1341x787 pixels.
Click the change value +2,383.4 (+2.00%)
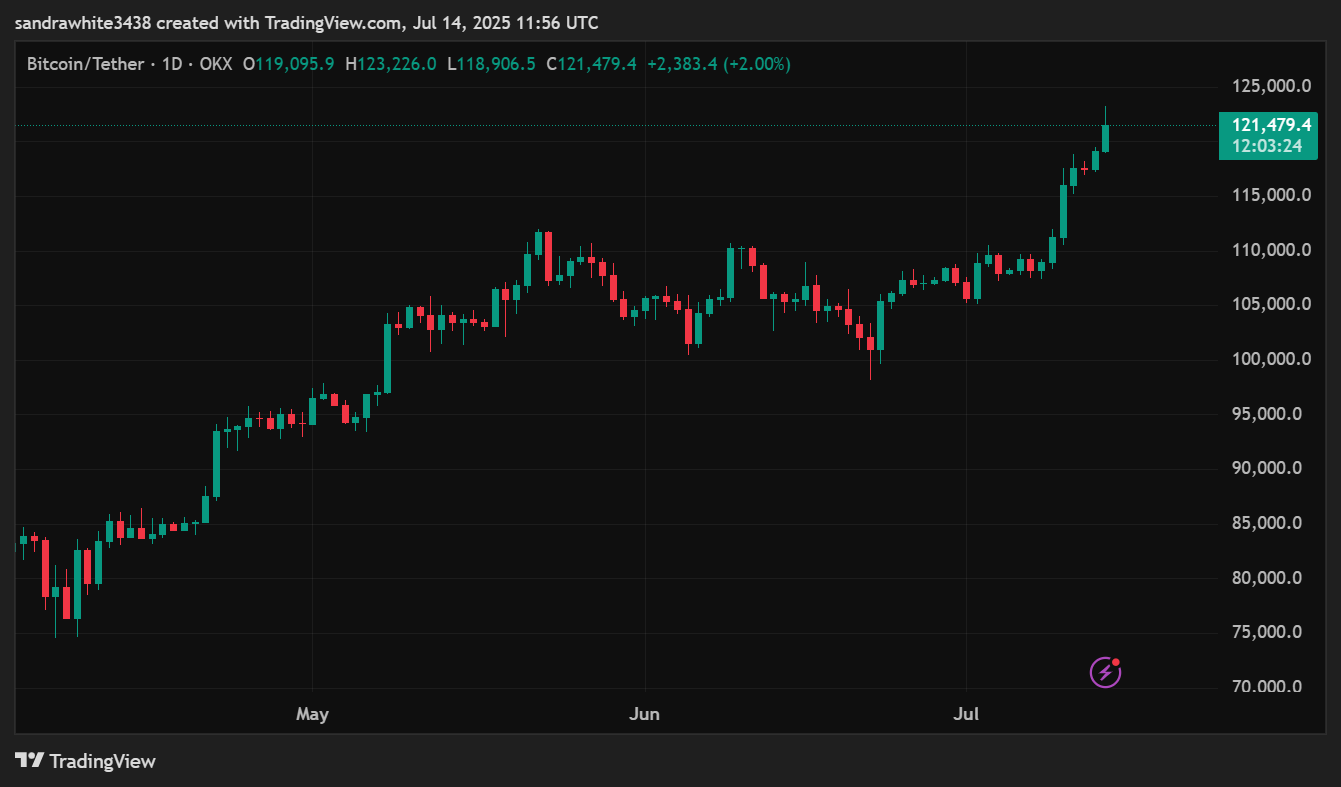(x=719, y=64)
